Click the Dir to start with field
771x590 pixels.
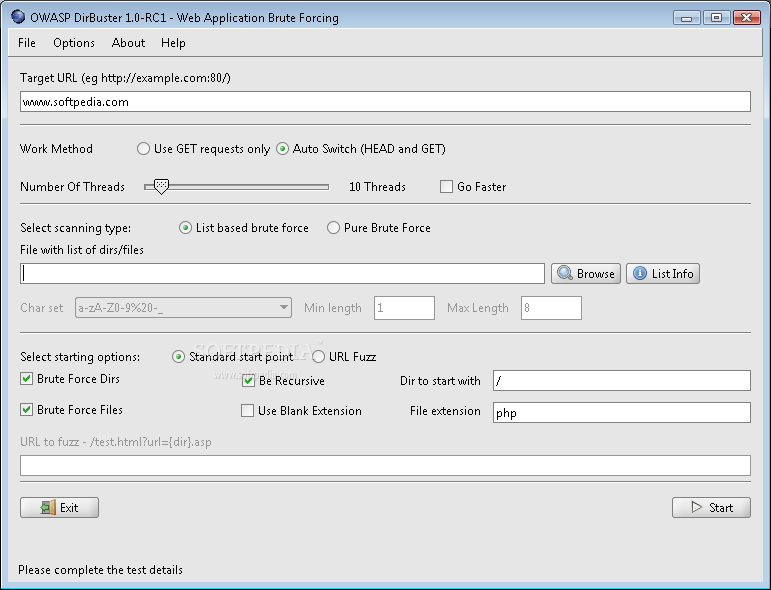[622, 381]
